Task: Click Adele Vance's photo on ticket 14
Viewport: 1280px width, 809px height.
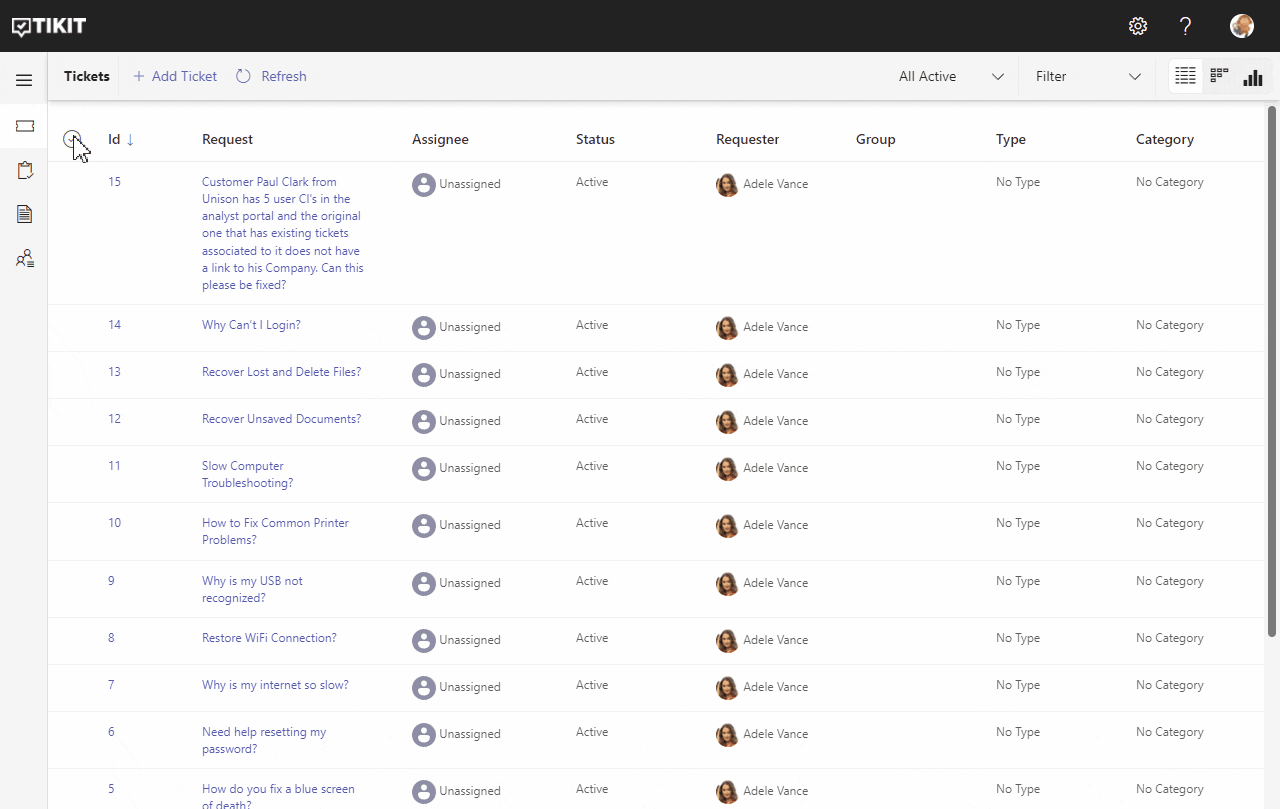Action: pyautogui.click(x=728, y=327)
